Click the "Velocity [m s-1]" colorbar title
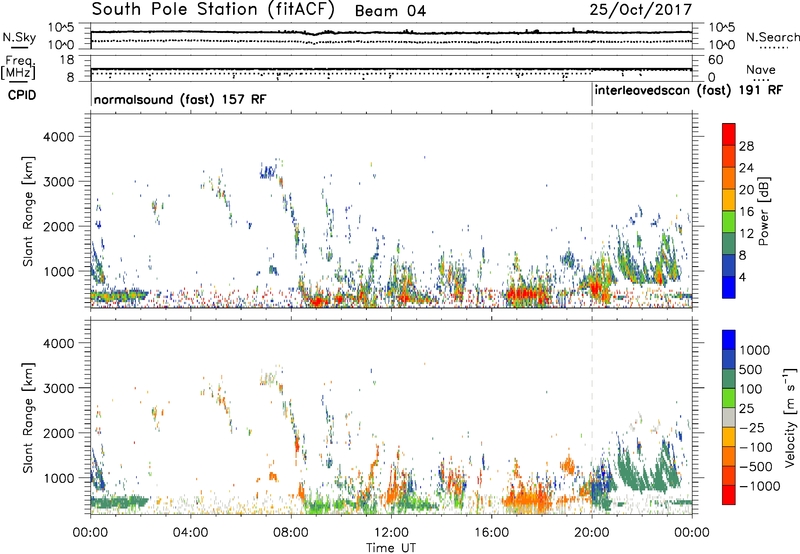Screen dimensions: 800x554 (x=790, y=417)
